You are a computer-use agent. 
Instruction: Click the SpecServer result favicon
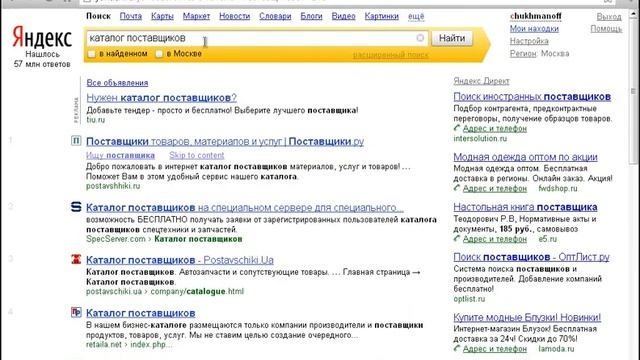76,207
